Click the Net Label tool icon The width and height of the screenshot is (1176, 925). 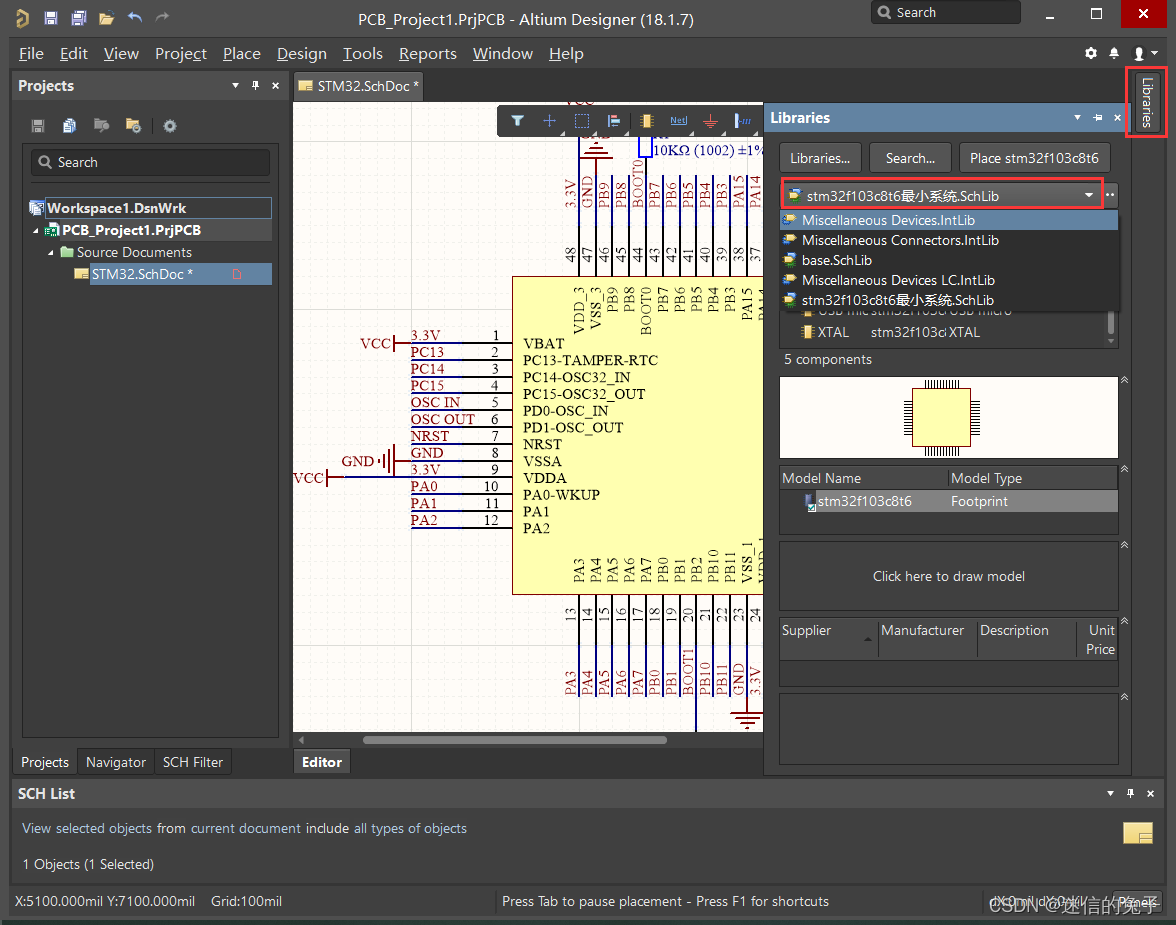(678, 121)
